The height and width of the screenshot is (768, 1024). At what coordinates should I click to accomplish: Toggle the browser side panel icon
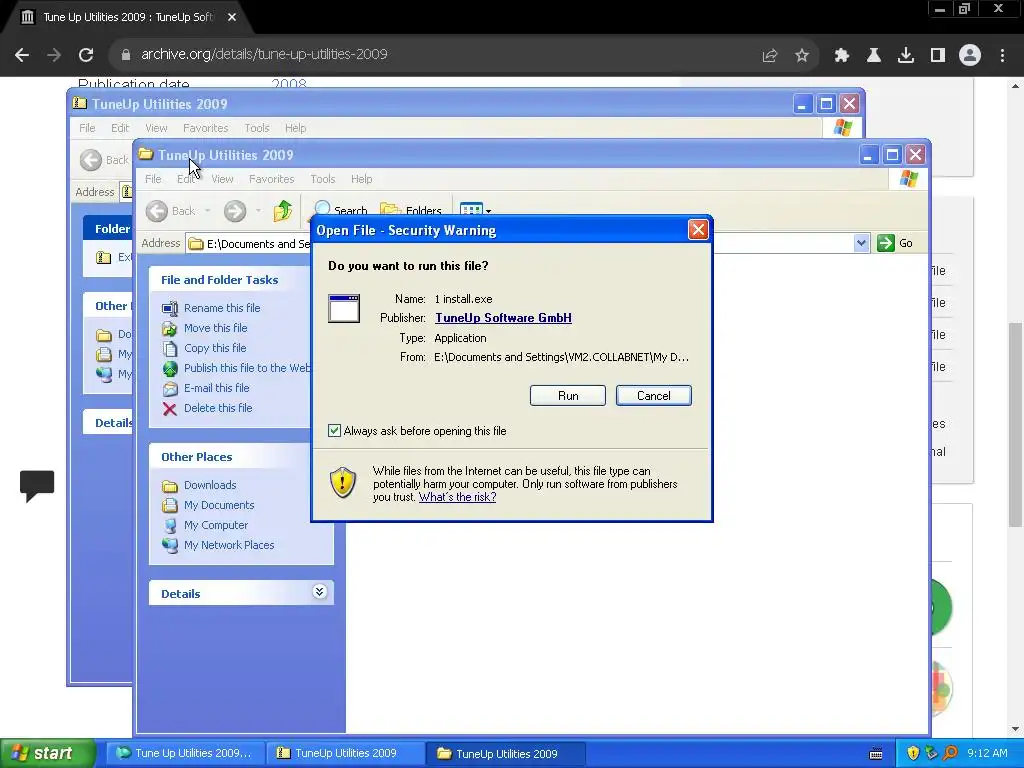938,56
